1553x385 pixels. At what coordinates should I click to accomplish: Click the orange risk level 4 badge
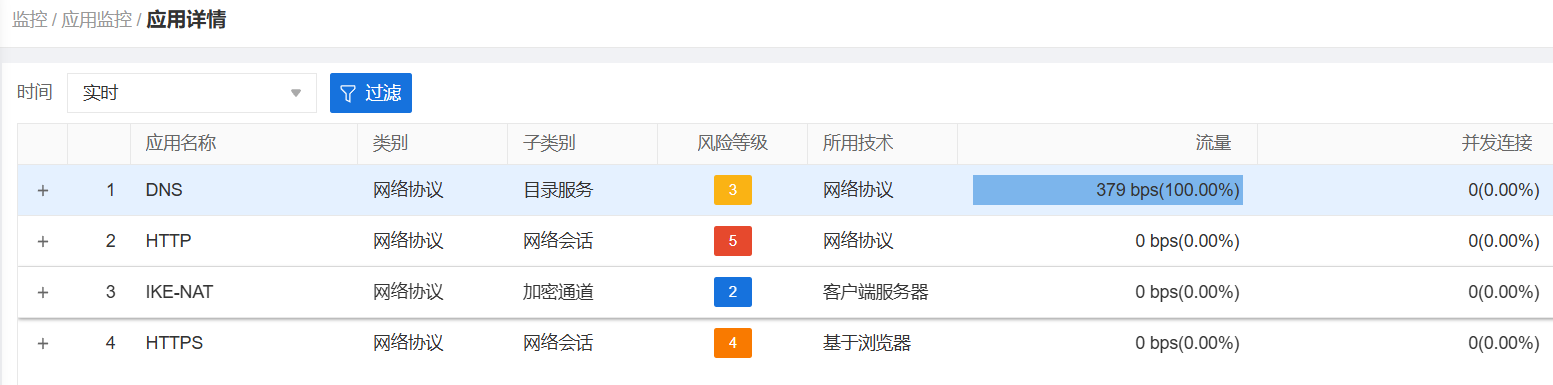pyautogui.click(x=733, y=343)
